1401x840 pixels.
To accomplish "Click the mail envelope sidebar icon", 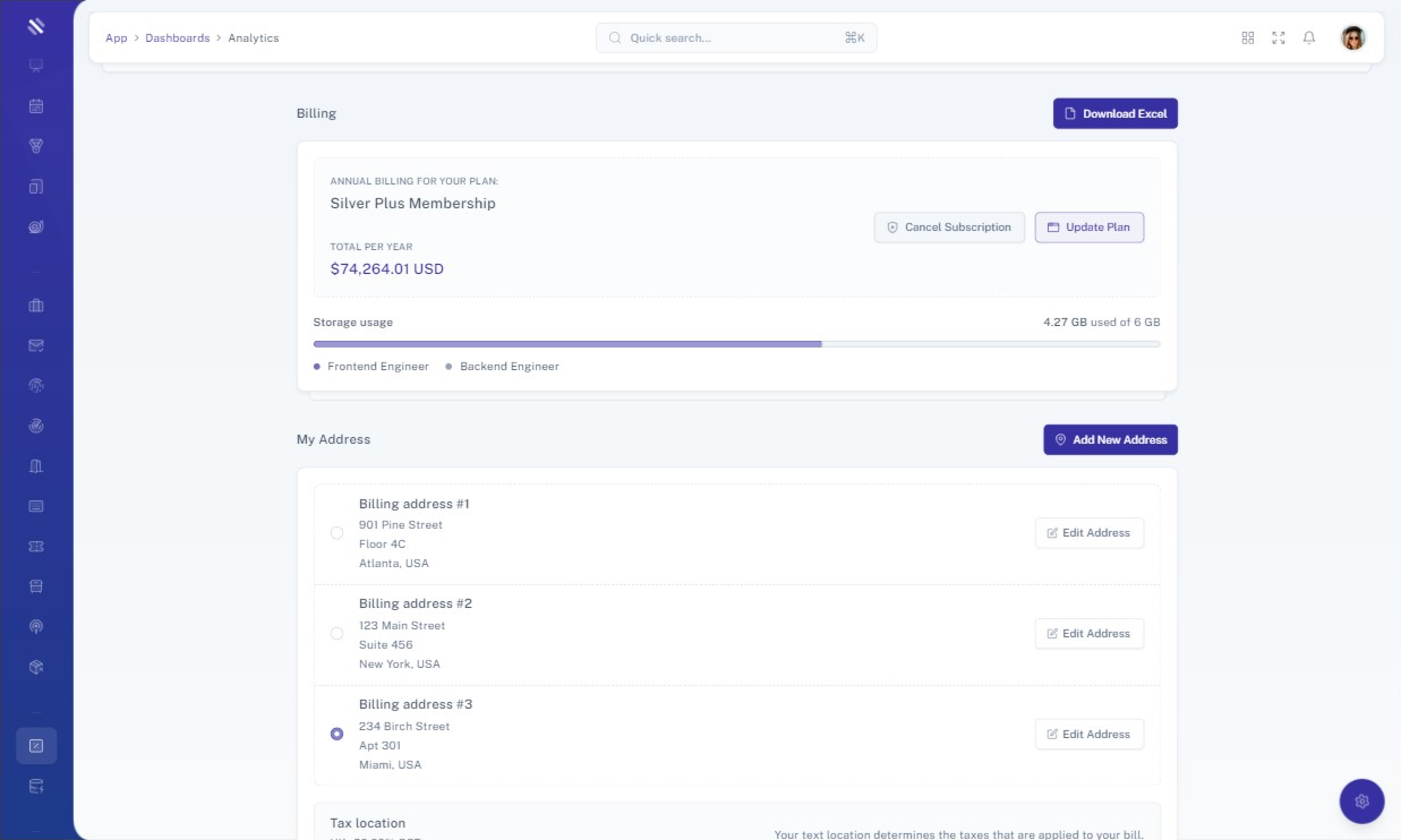I will tap(36, 345).
